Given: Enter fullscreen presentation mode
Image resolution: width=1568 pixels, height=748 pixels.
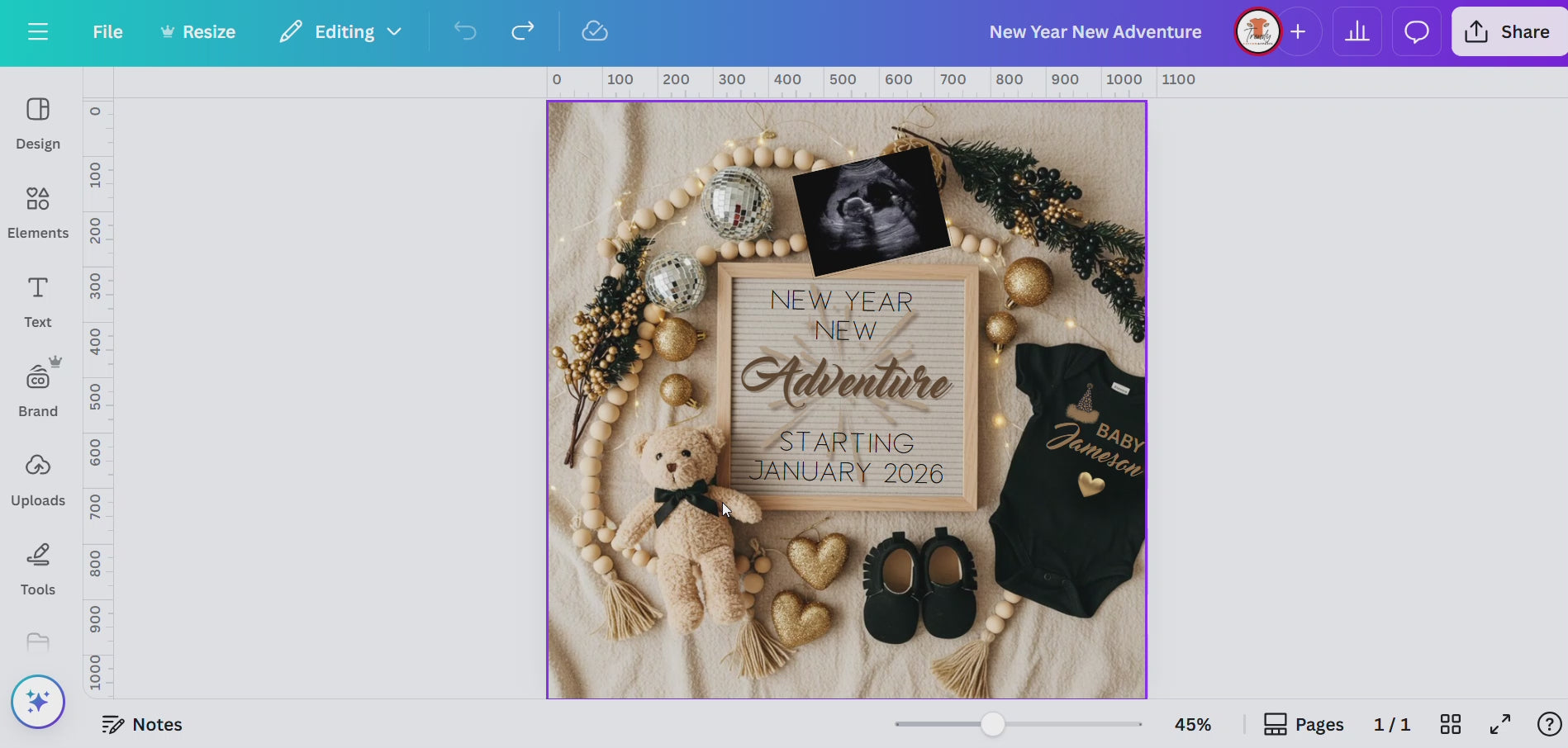Looking at the screenshot, I should pos(1500,724).
